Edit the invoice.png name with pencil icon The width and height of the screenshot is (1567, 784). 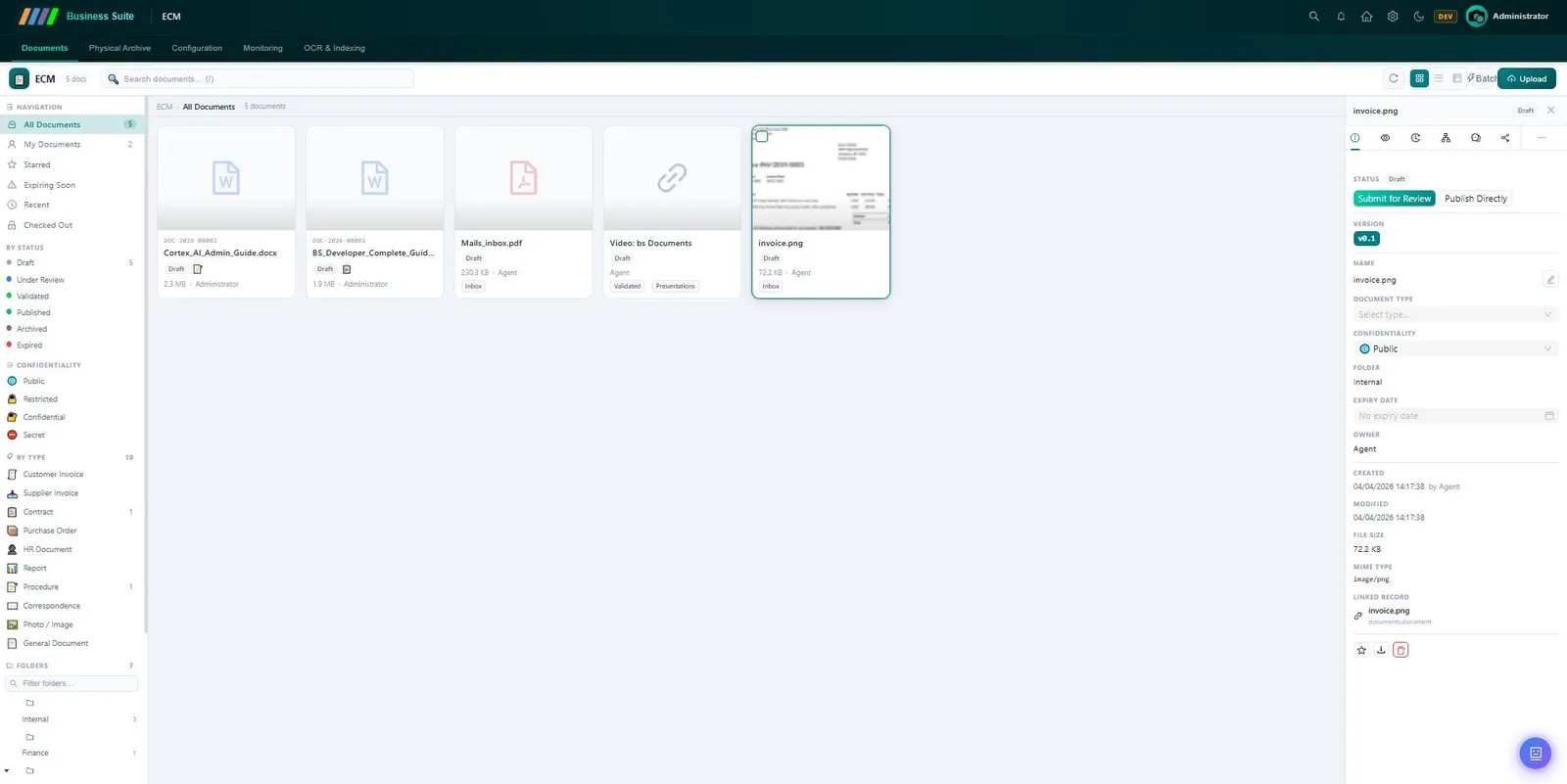pyautogui.click(x=1550, y=280)
